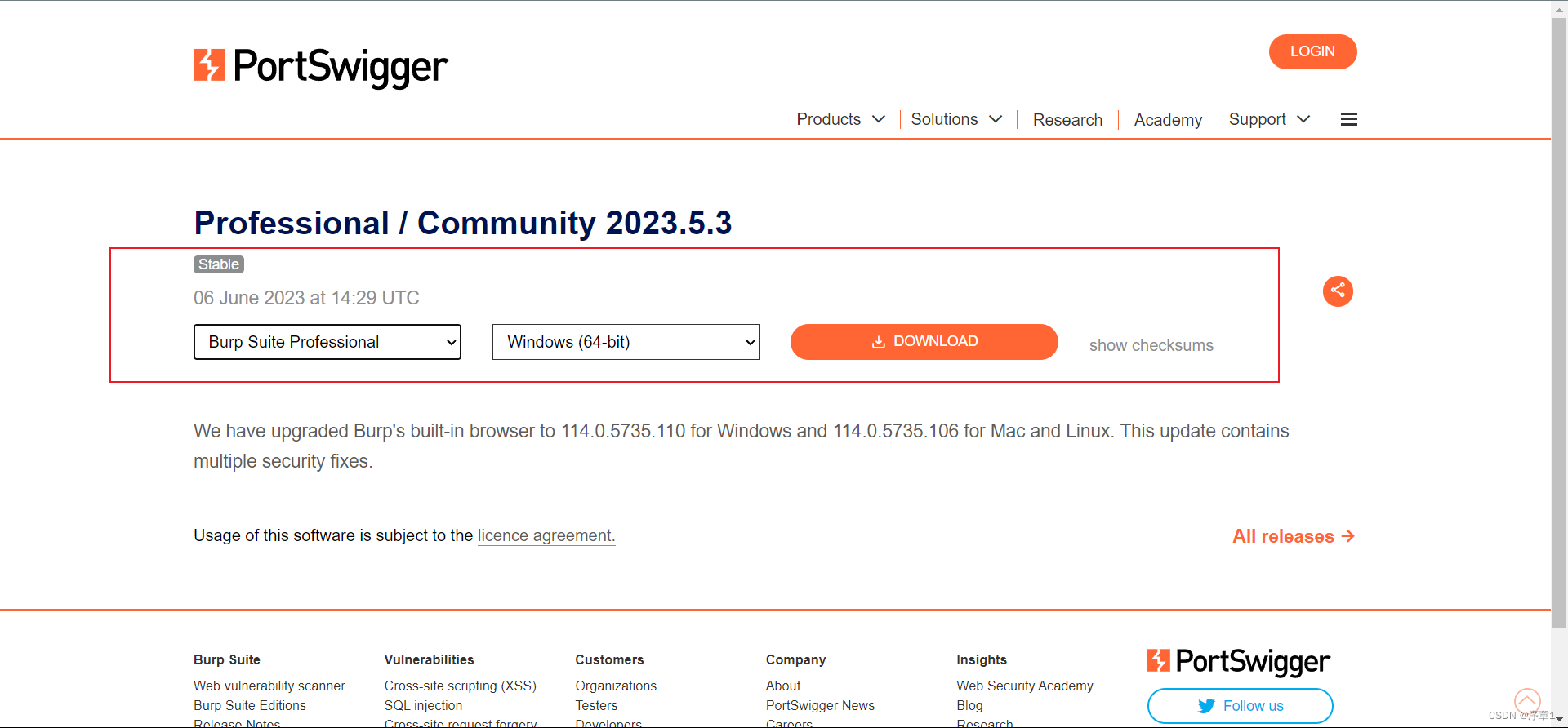This screenshot has height=728, width=1568.
Task: Open the Windows (64-bit) platform dropdown
Action: [626, 342]
